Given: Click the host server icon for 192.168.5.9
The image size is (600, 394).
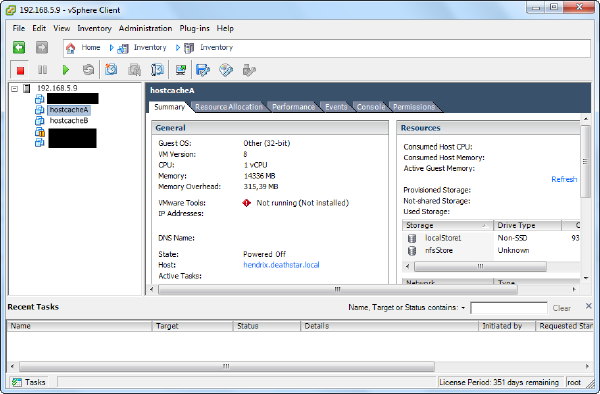Looking at the screenshot, I should [27, 88].
